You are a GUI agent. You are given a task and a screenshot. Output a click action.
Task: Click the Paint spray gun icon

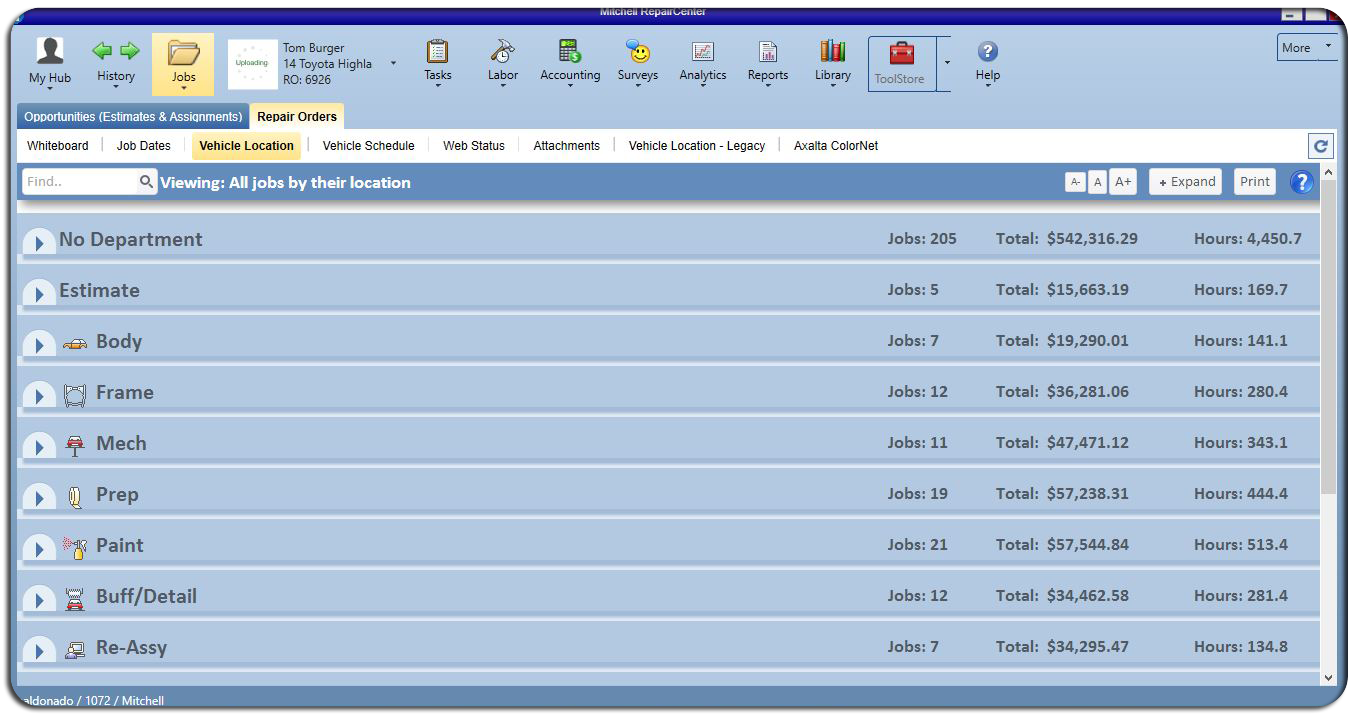tap(75, 547)
